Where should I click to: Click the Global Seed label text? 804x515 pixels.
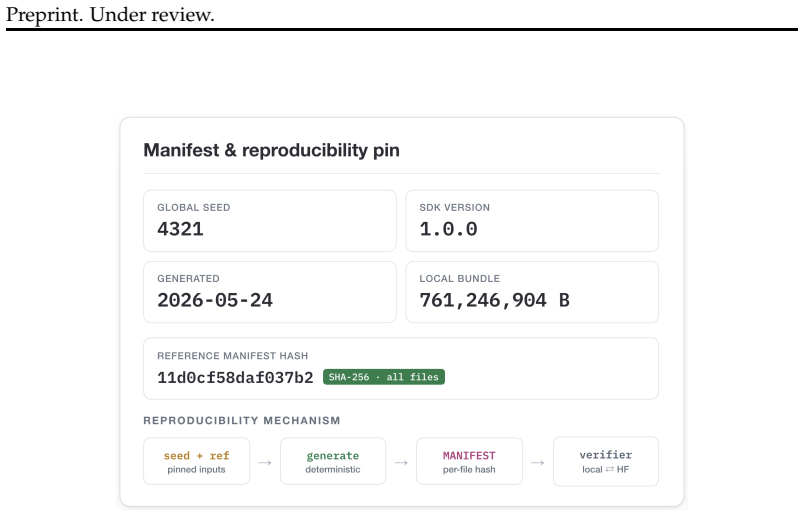click(193, 207)
